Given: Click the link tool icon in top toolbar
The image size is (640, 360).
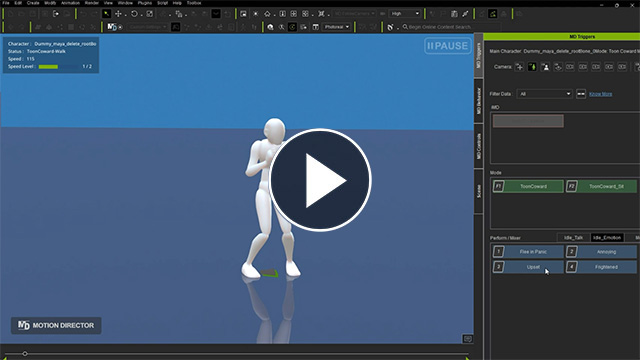Looking at the screenshot, I should tap(465, 13).
